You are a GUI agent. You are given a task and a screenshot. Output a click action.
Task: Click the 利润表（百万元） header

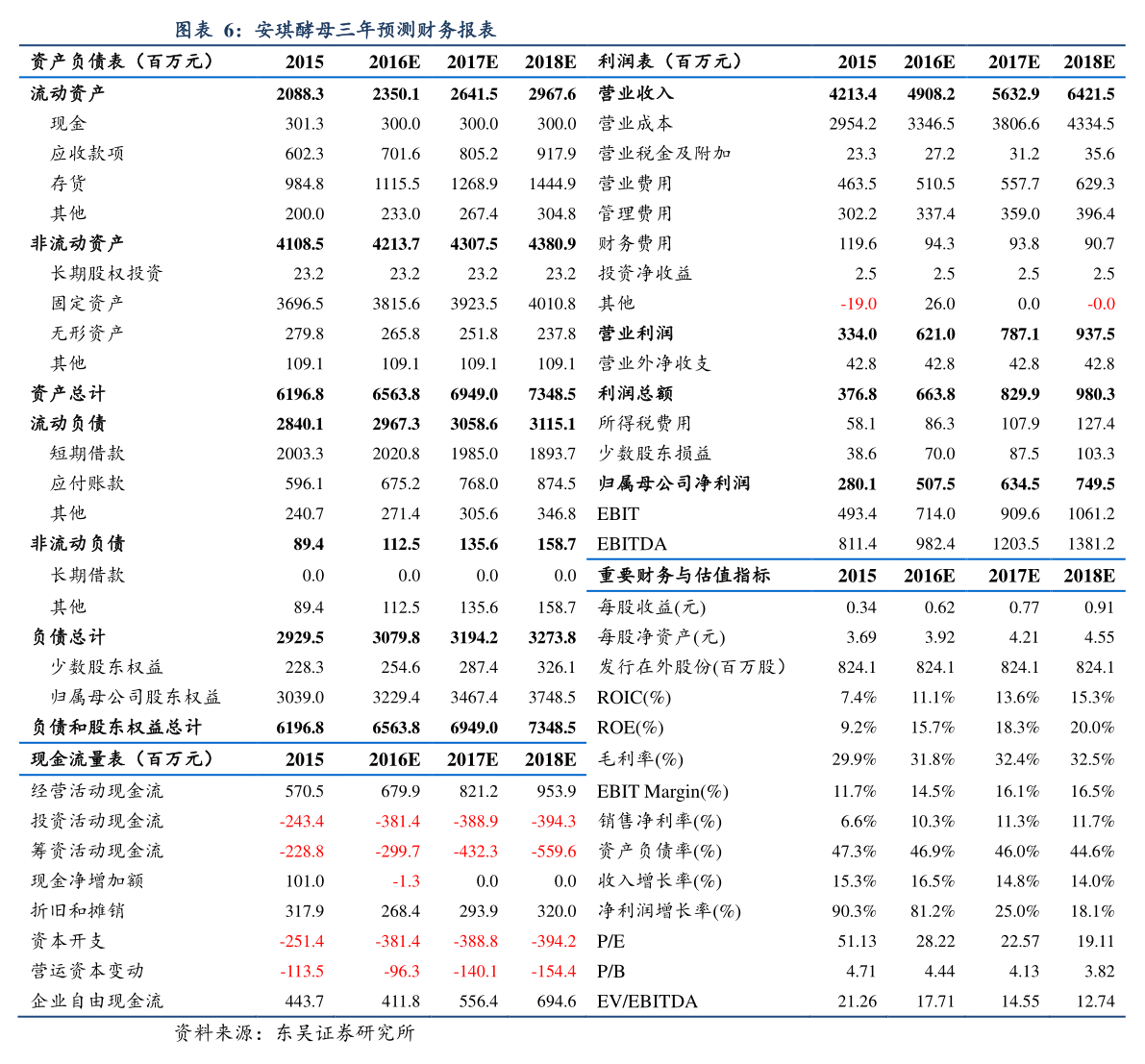(x=670, y=62)
